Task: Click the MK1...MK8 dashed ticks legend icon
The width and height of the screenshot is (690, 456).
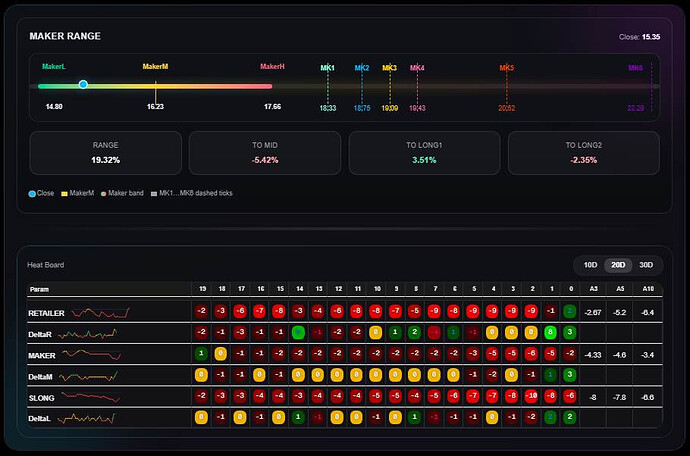Action: click(154, 194)
